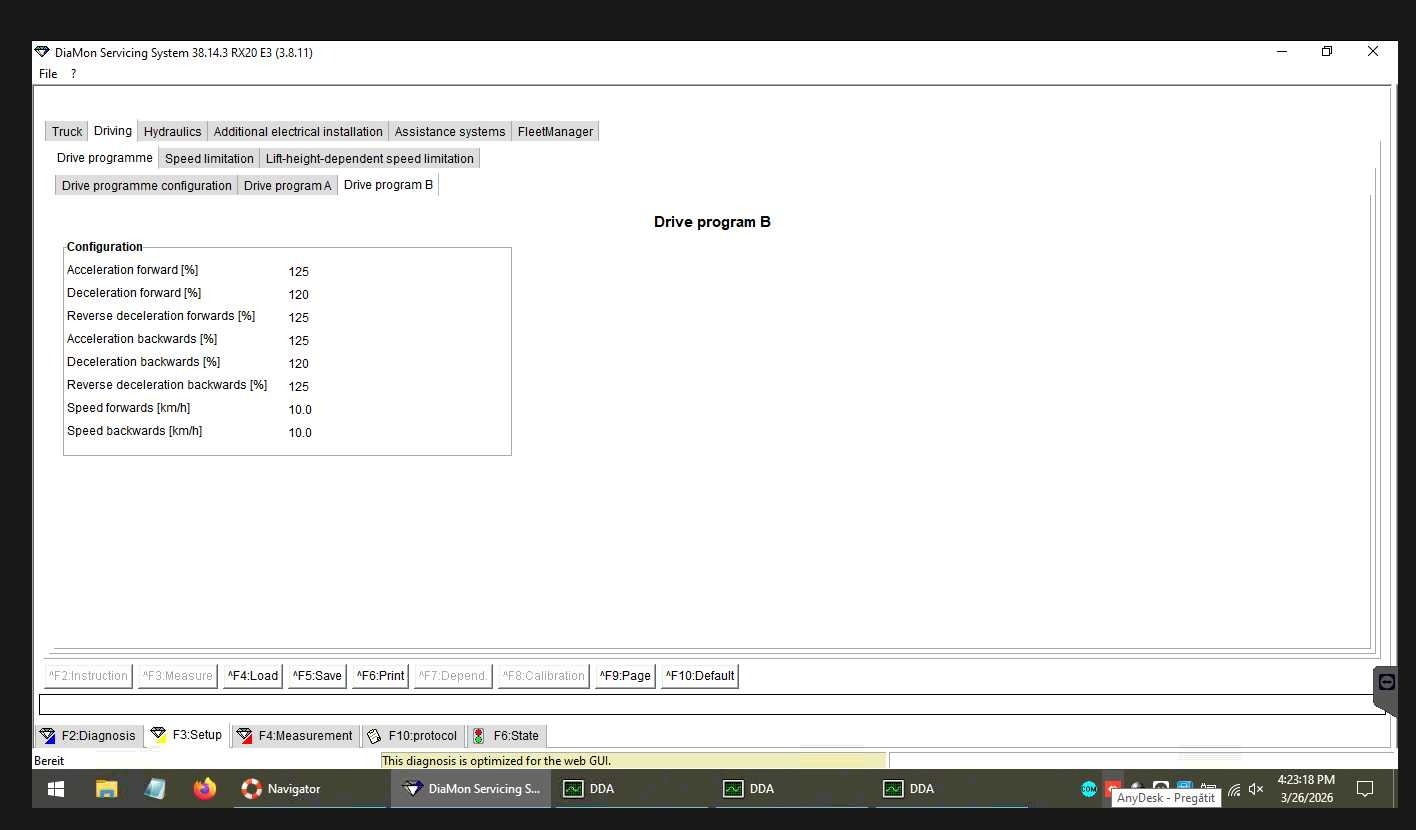
Task: Click the ^F6:Print button
Action: click(x=381, y=676)
